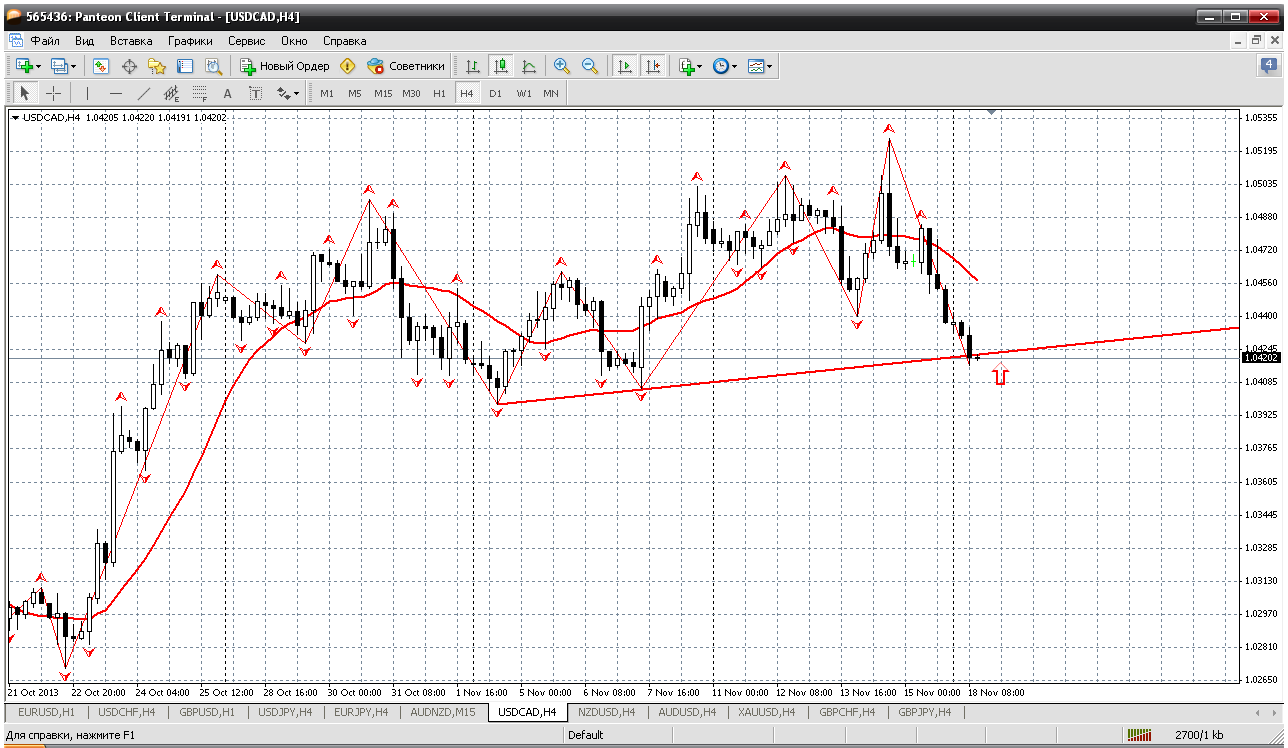This screenshot has width=1288, height=748.
Task: Open new chart window icon
Action: (x=24, y=66)
